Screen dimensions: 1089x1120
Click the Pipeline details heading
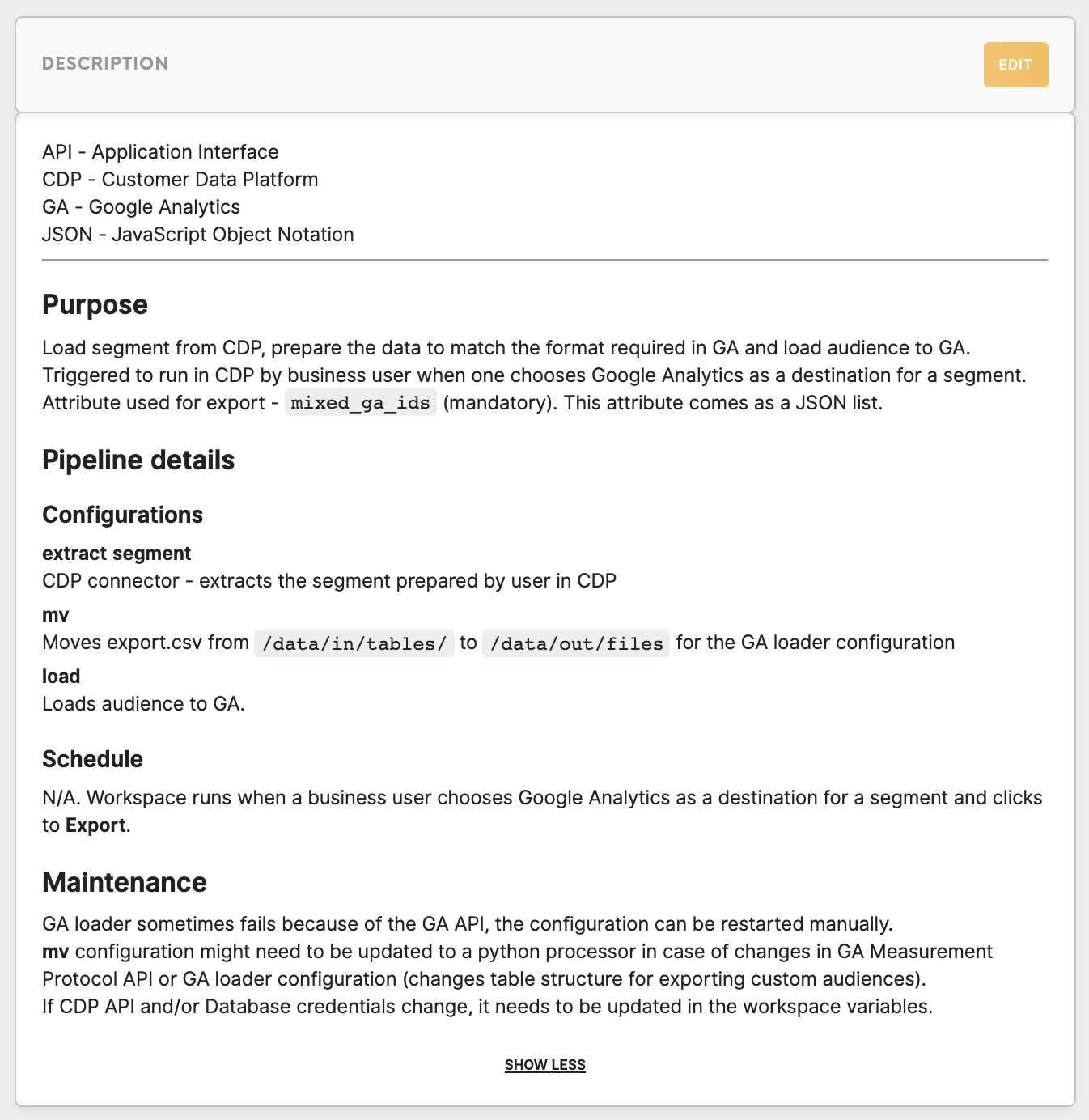(x=138, y=460)
